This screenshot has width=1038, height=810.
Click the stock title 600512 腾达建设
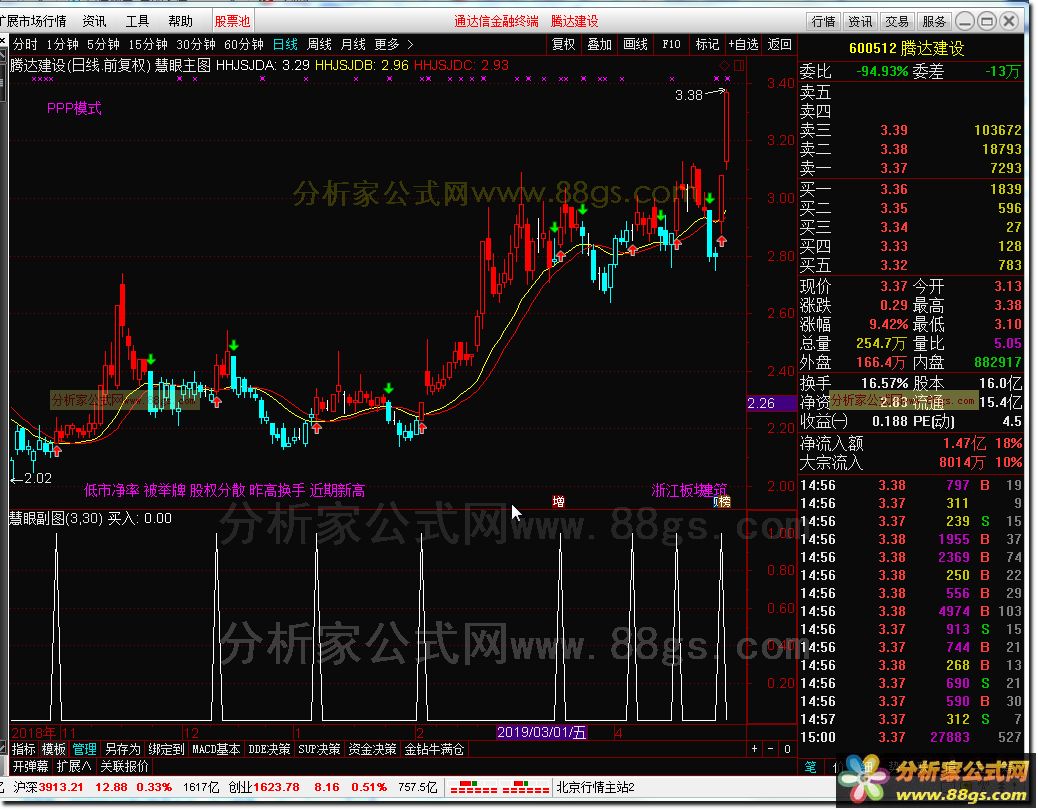[906, 48]
